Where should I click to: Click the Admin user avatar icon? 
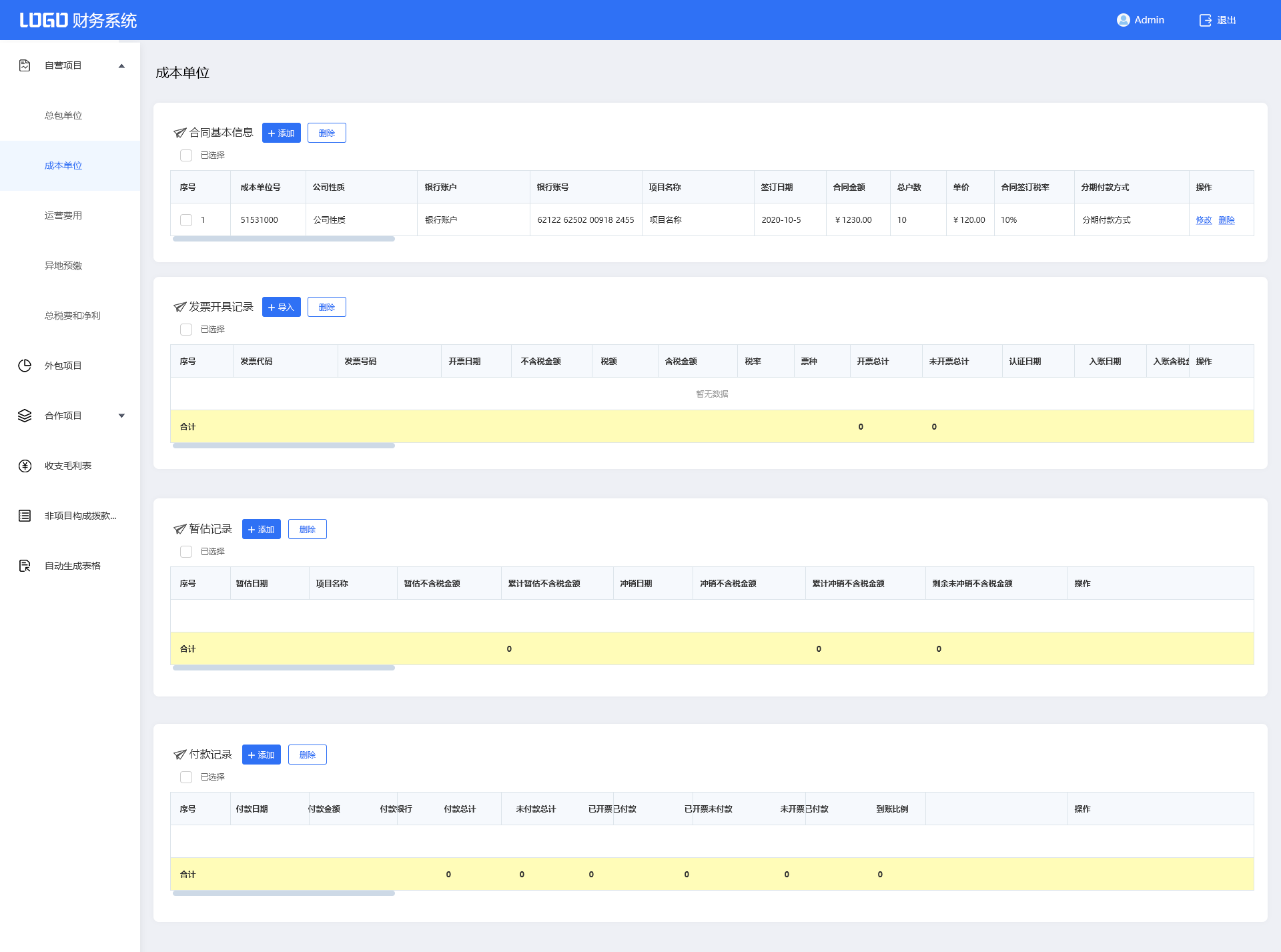pos(1123,20)
